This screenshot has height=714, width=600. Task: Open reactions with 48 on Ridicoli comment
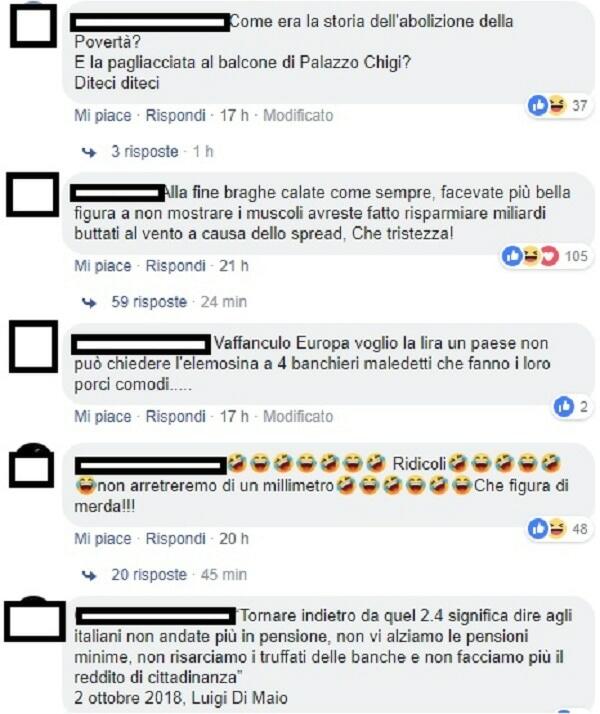[559, 529]
